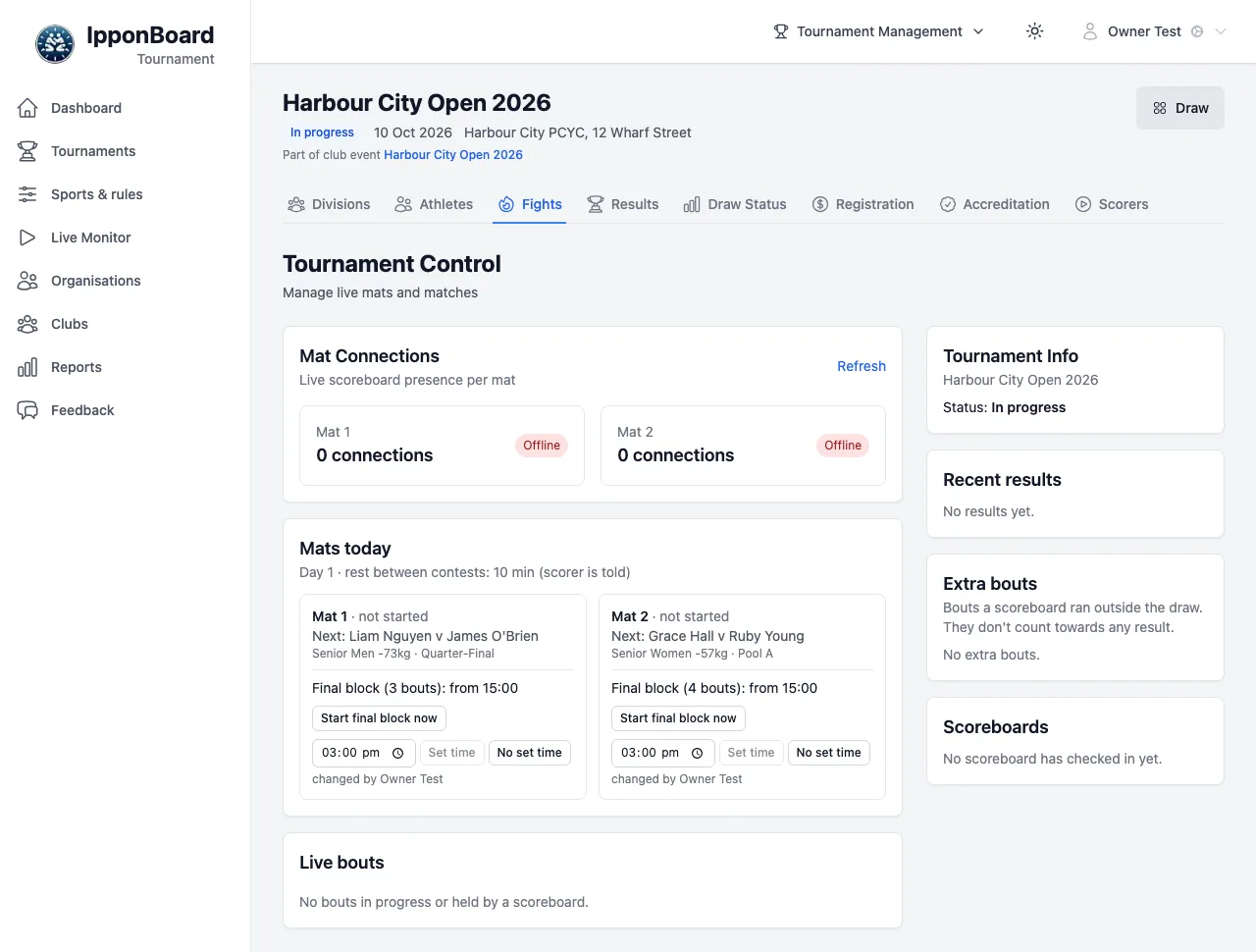Switch to the Divisions tab

coord(329,204)
